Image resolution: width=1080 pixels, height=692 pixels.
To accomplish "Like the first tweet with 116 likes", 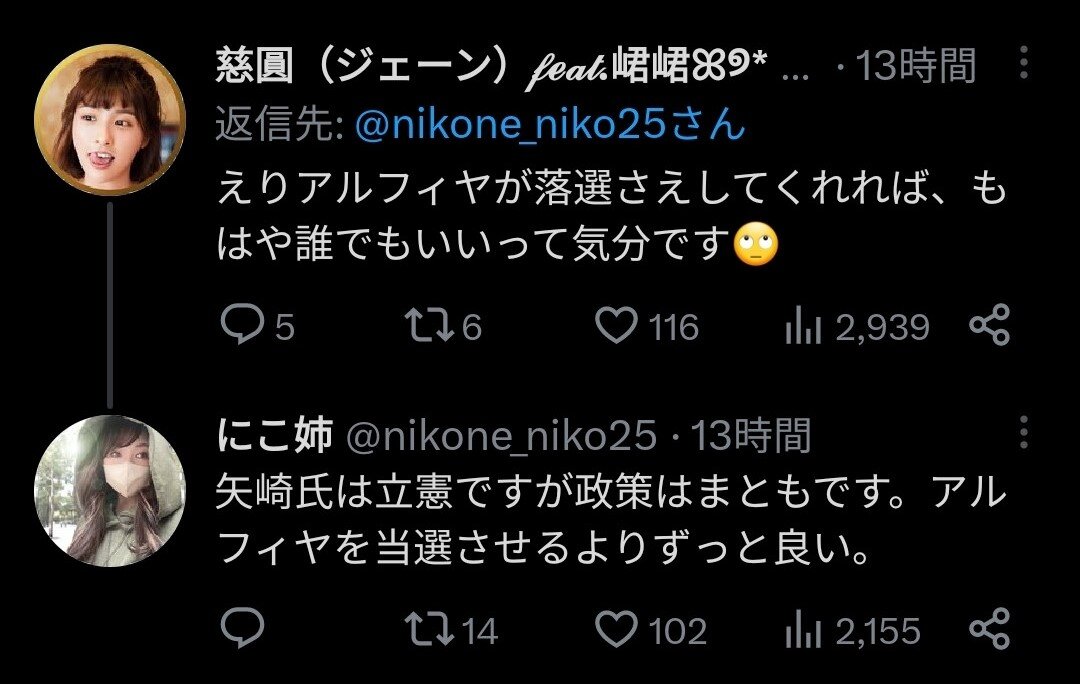I will (646, 326).
